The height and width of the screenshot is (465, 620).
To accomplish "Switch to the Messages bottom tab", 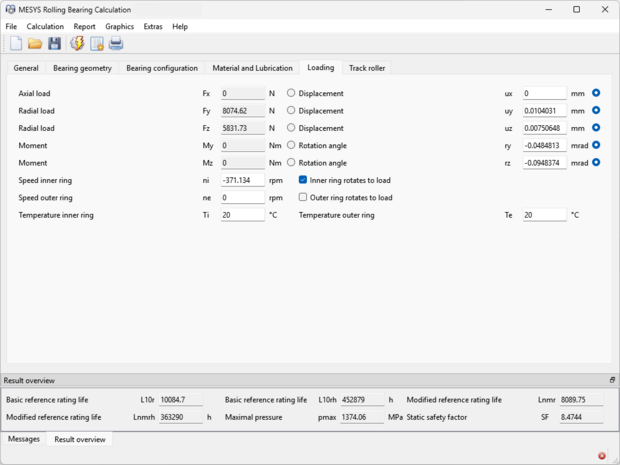I will [24, 439].
